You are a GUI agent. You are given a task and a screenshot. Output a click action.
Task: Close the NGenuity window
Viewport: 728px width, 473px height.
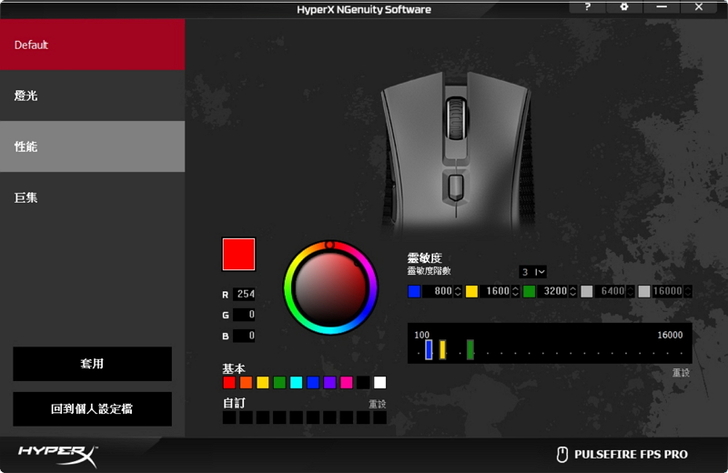click(699, 6)
